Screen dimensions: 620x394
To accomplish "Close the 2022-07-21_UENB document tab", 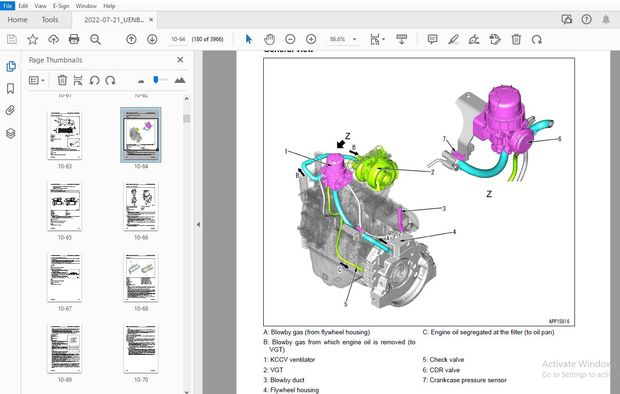I will pyautogui.click(x=151, y=19).
